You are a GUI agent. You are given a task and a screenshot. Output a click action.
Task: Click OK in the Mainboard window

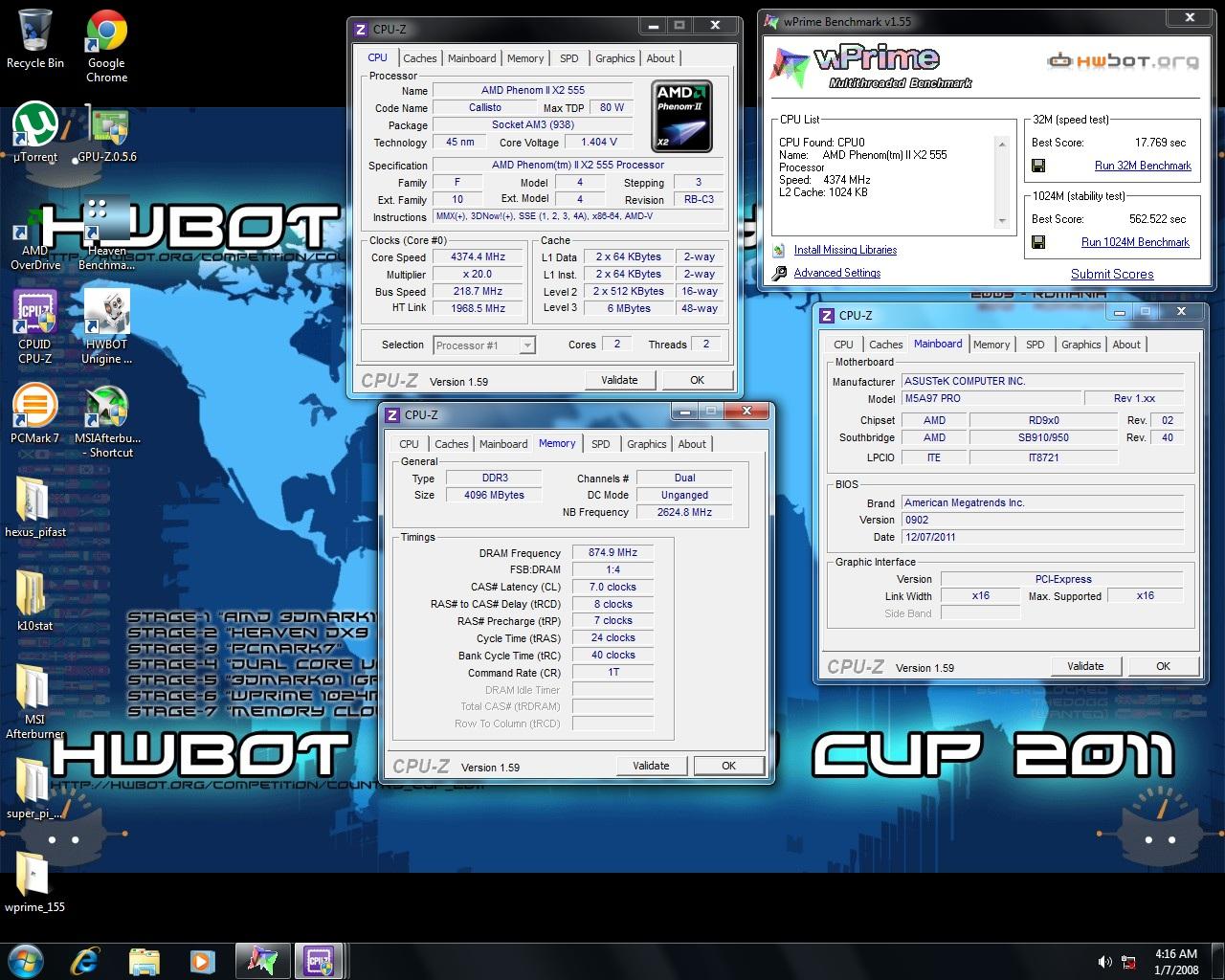1164,666
